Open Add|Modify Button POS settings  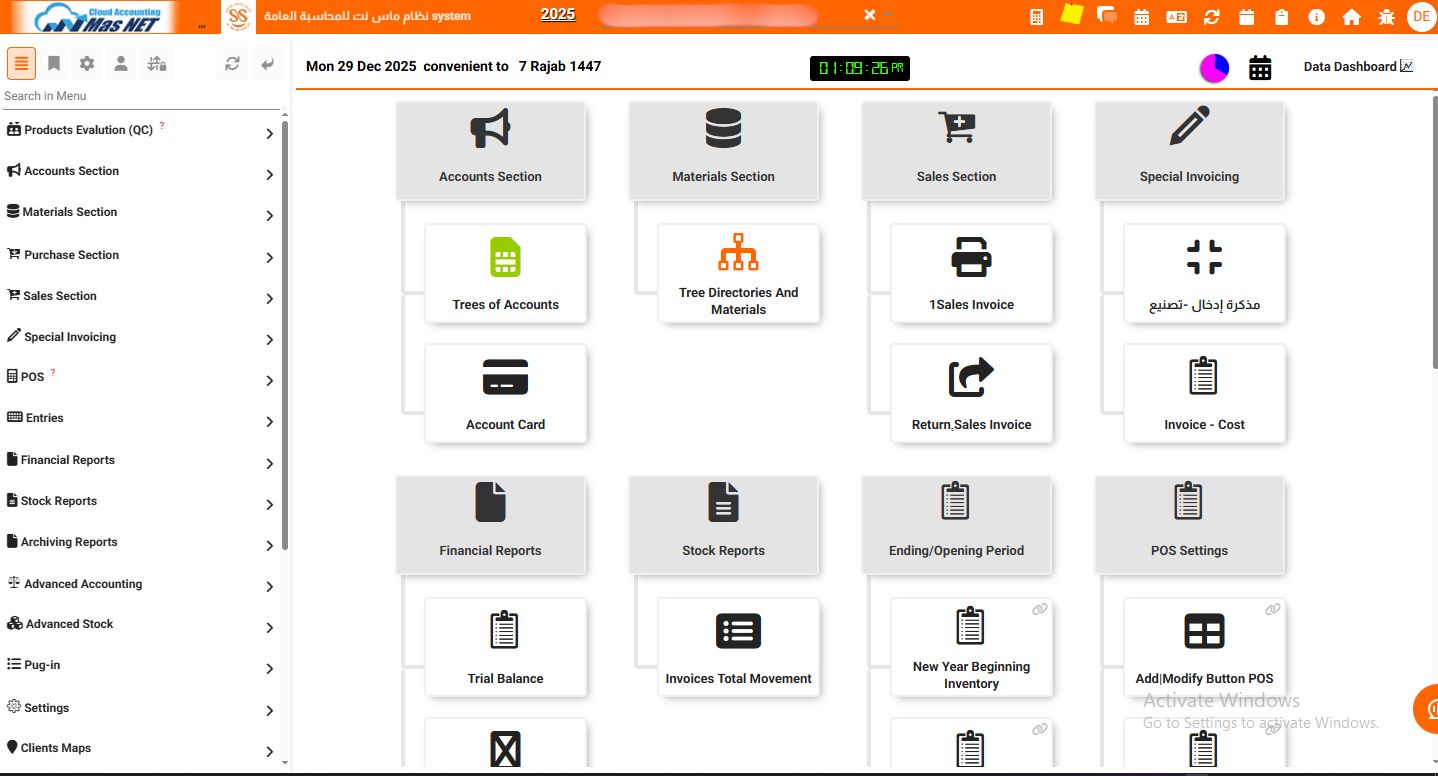coord(1204,647)
